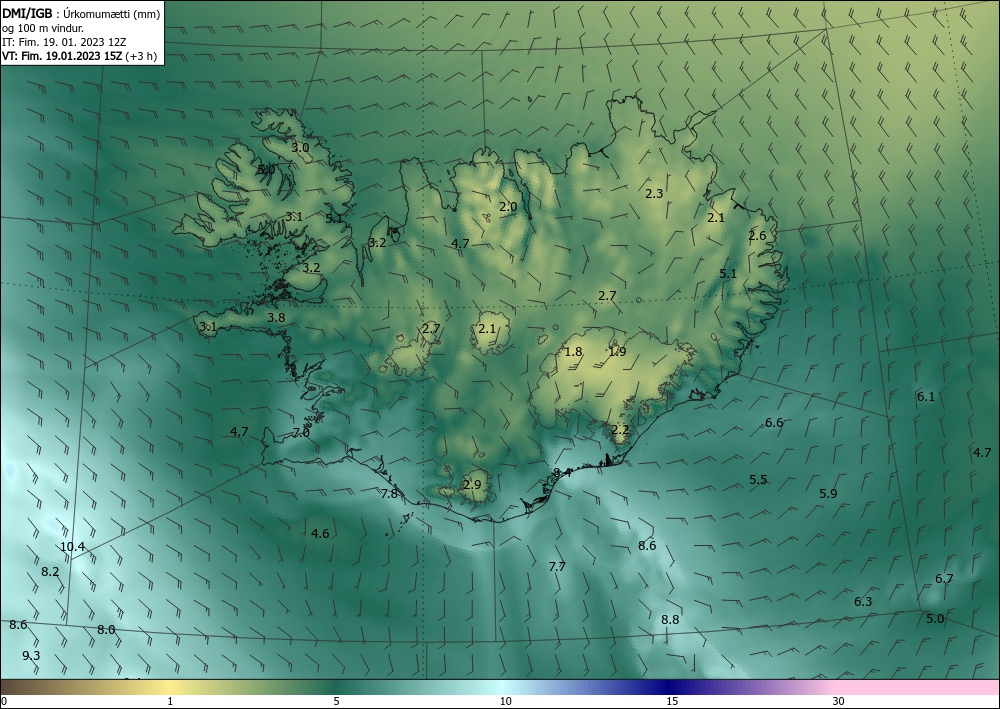Viewport: 1000px width, 709px height.
Task: Click the 6.1 value on the map
Action: coord(926,397)
